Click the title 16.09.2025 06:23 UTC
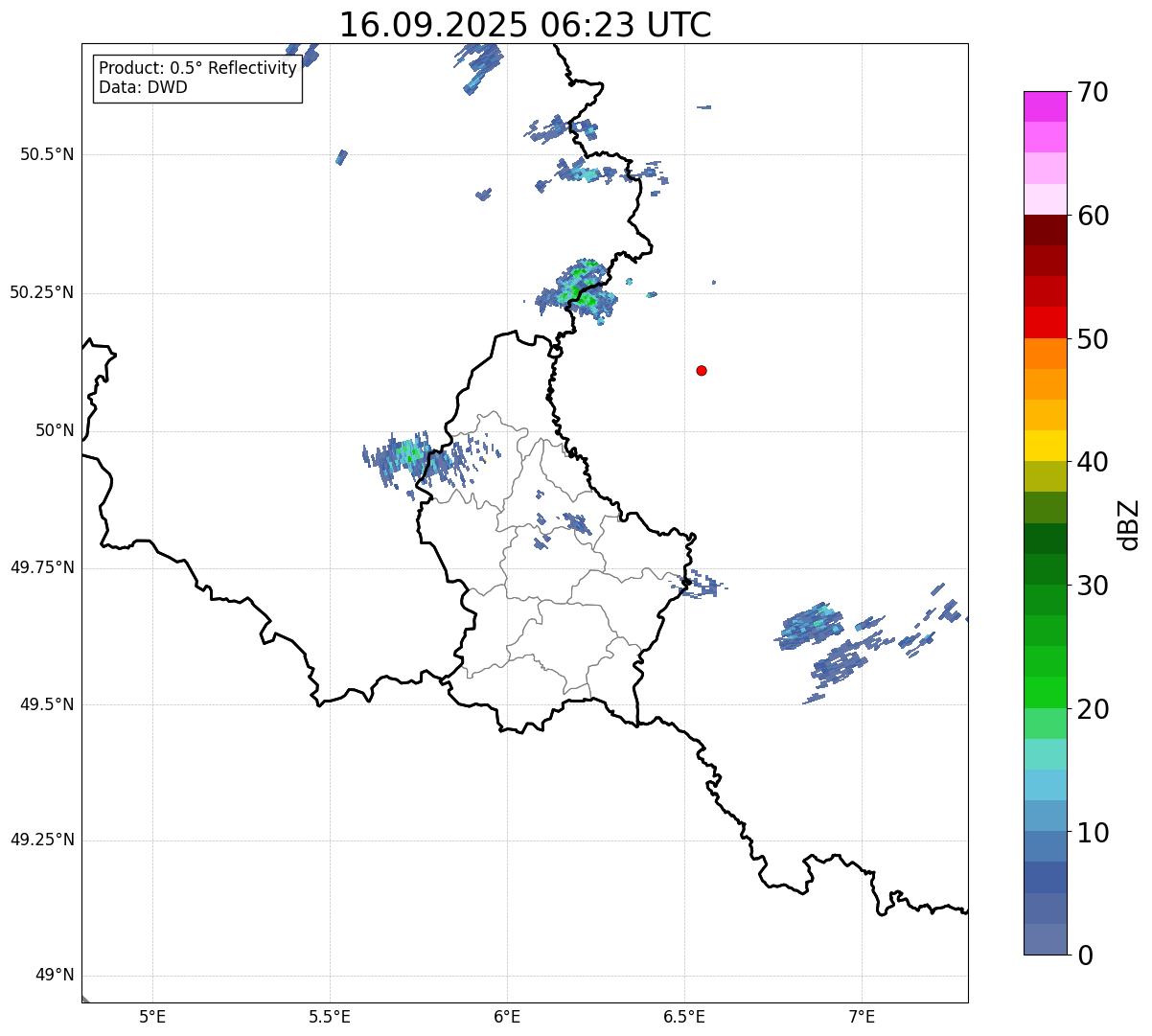1152x1036 pixels. (525, 25)
